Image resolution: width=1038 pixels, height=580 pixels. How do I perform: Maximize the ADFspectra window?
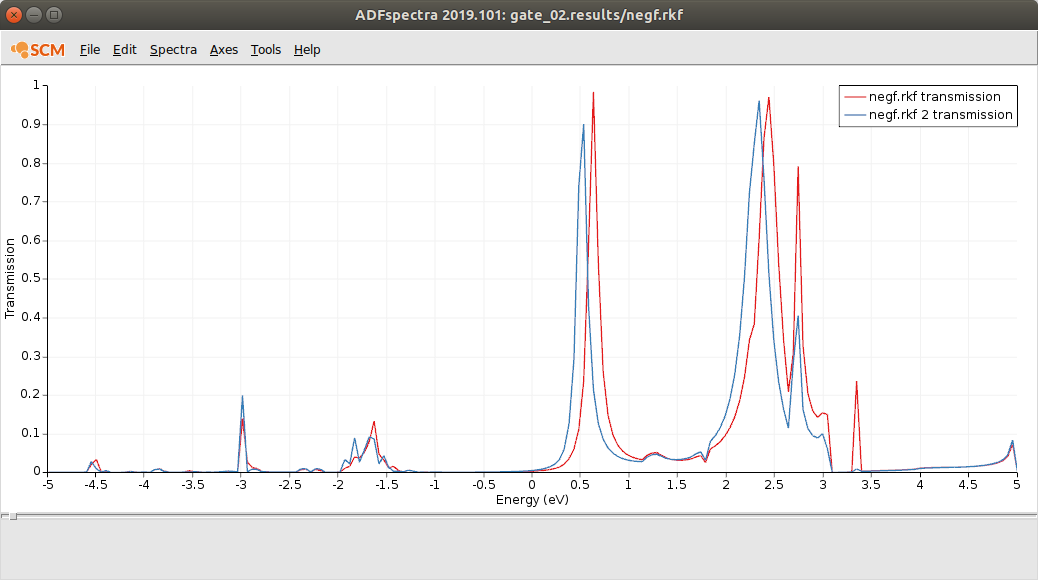coord(54,15)
